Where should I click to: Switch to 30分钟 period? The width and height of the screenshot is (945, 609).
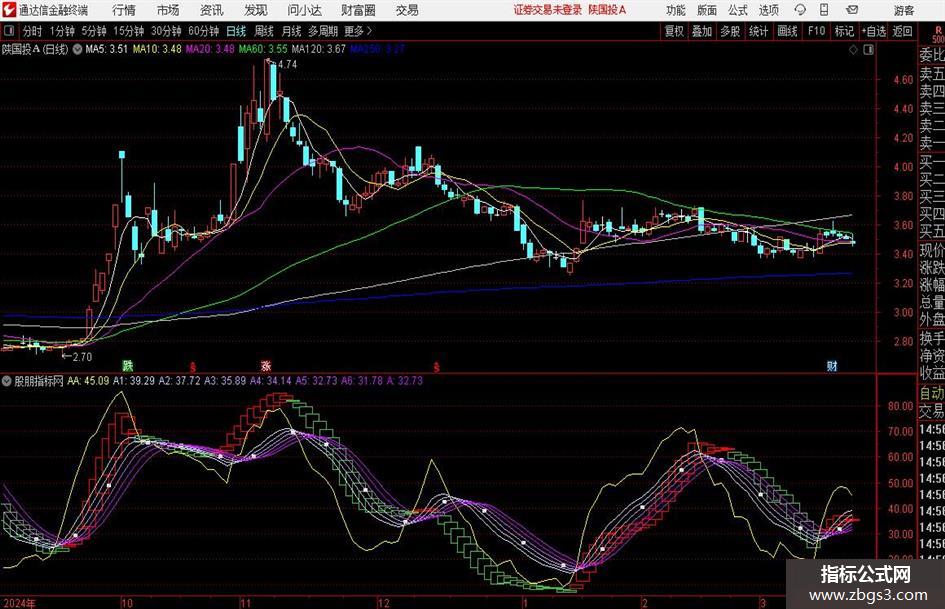click(166, 31)
